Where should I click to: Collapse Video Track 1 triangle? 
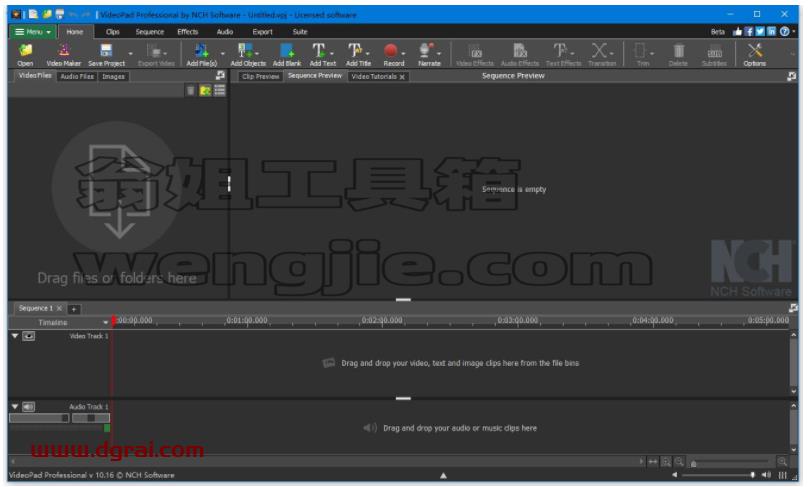[x=15, y=336]
